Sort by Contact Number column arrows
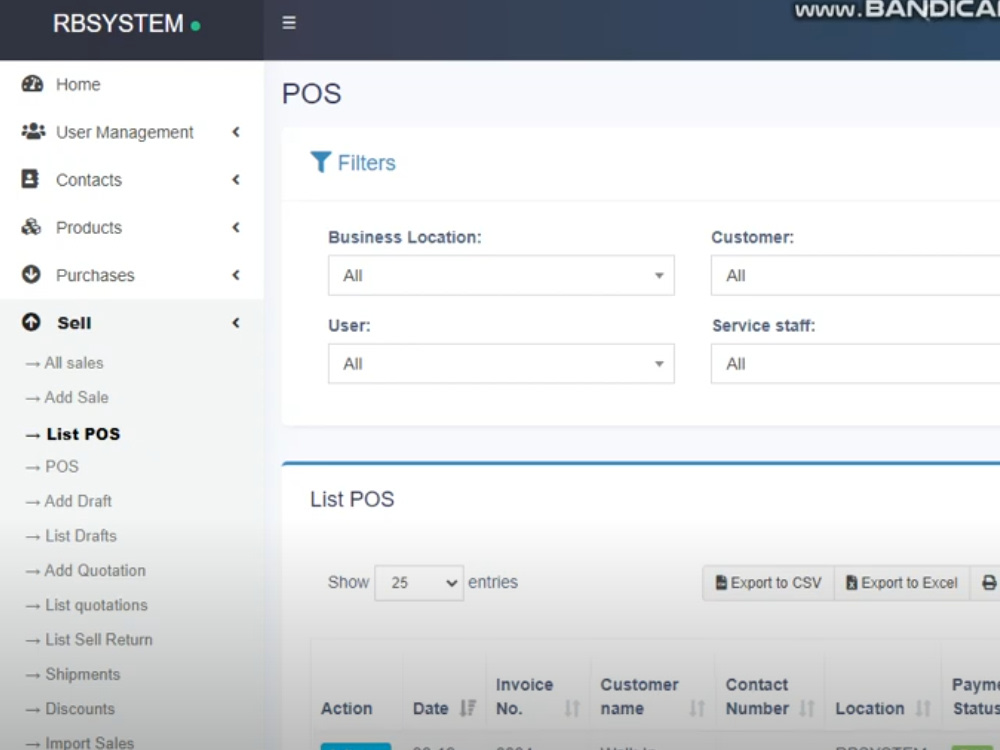1000x750 pixels. [807, 708]
